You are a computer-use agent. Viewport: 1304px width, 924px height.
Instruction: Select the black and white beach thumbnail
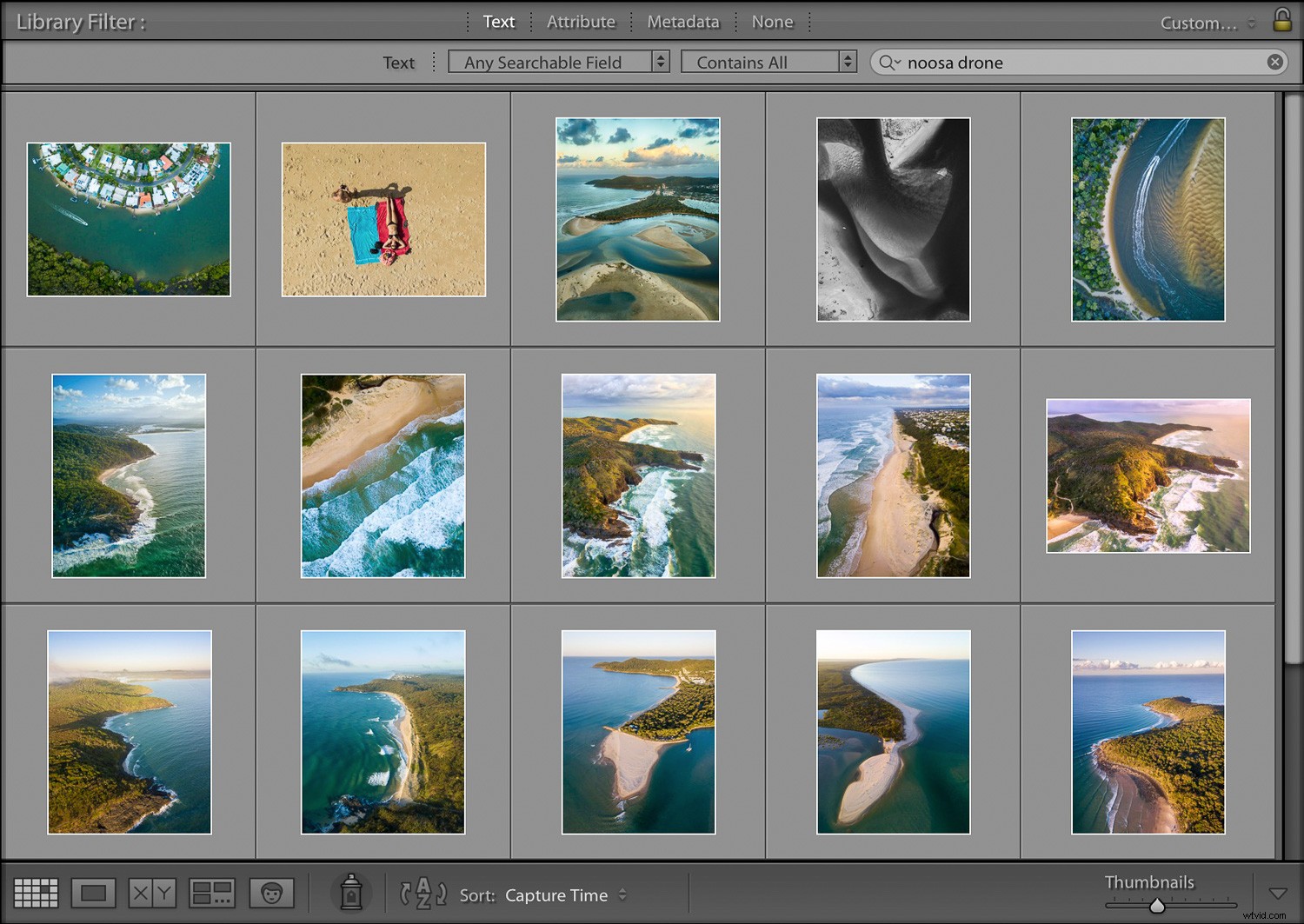click(893, 219)
